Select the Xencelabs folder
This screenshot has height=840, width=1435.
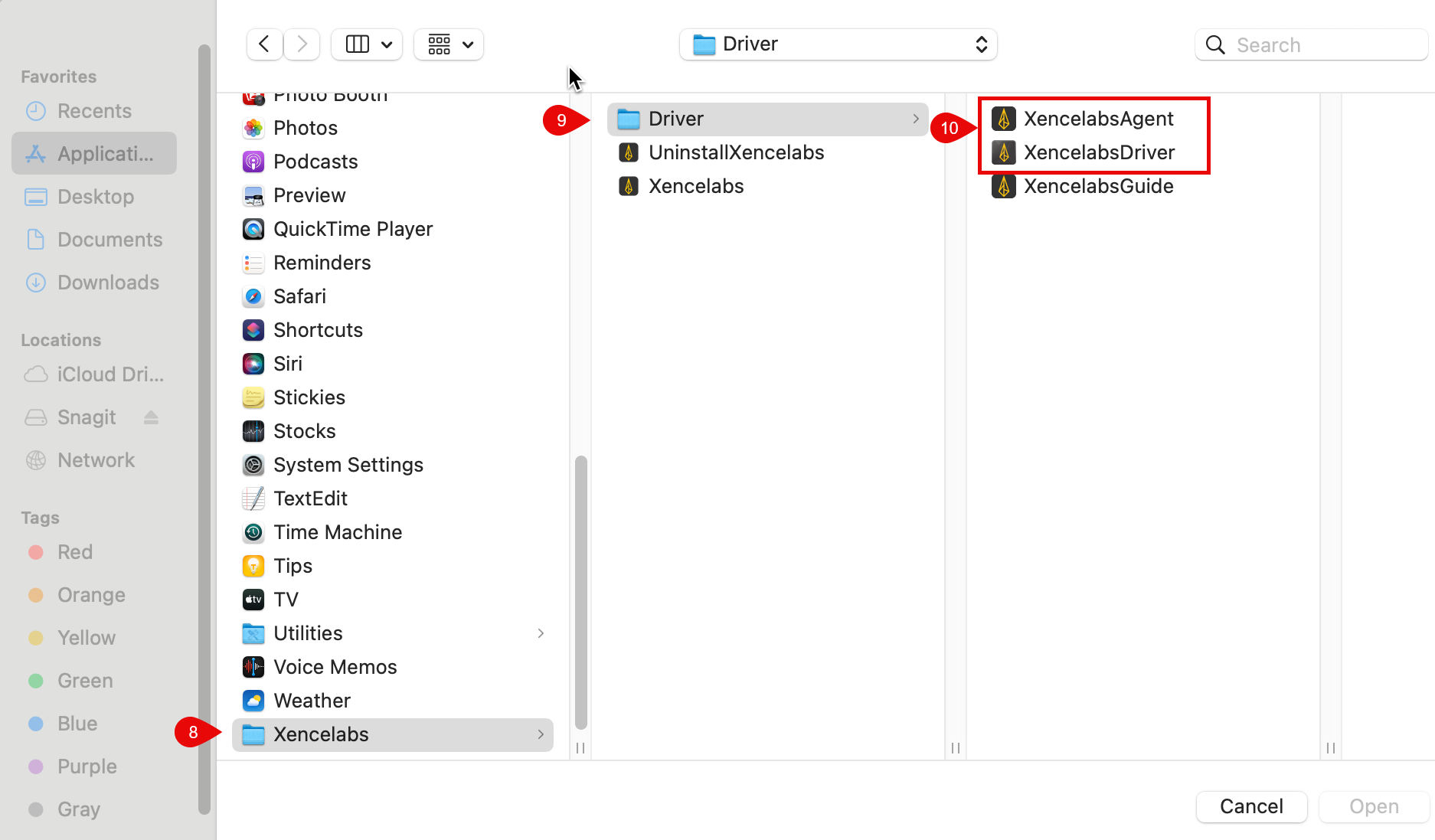point(393,734)
